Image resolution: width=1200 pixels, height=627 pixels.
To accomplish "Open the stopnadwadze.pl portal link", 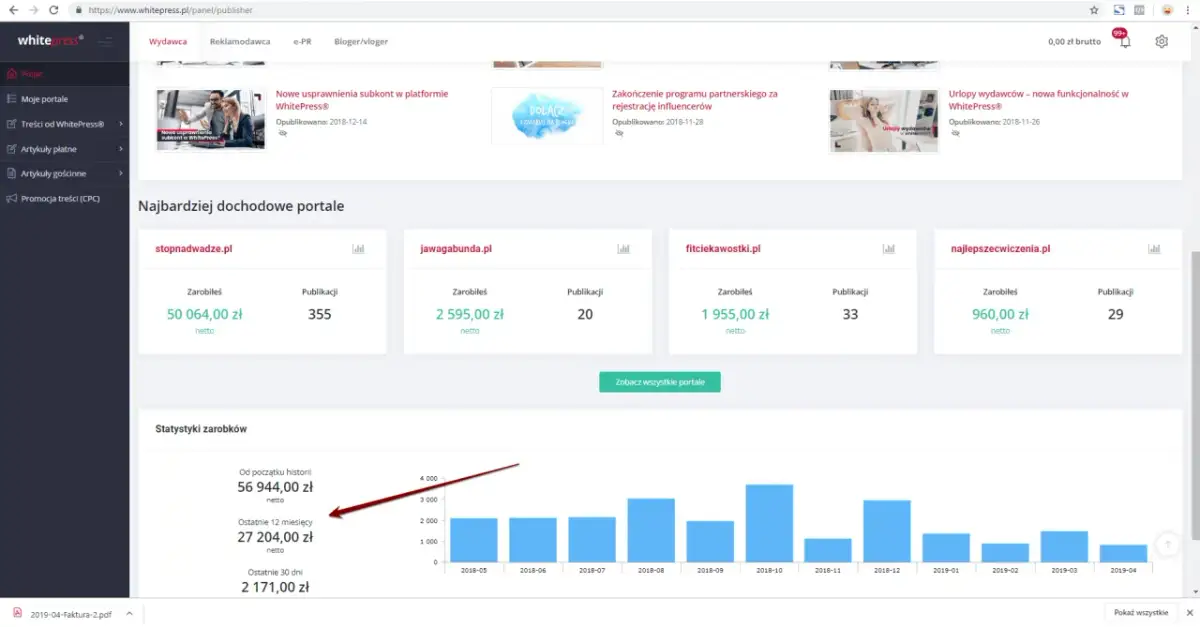I will (193, 248).
